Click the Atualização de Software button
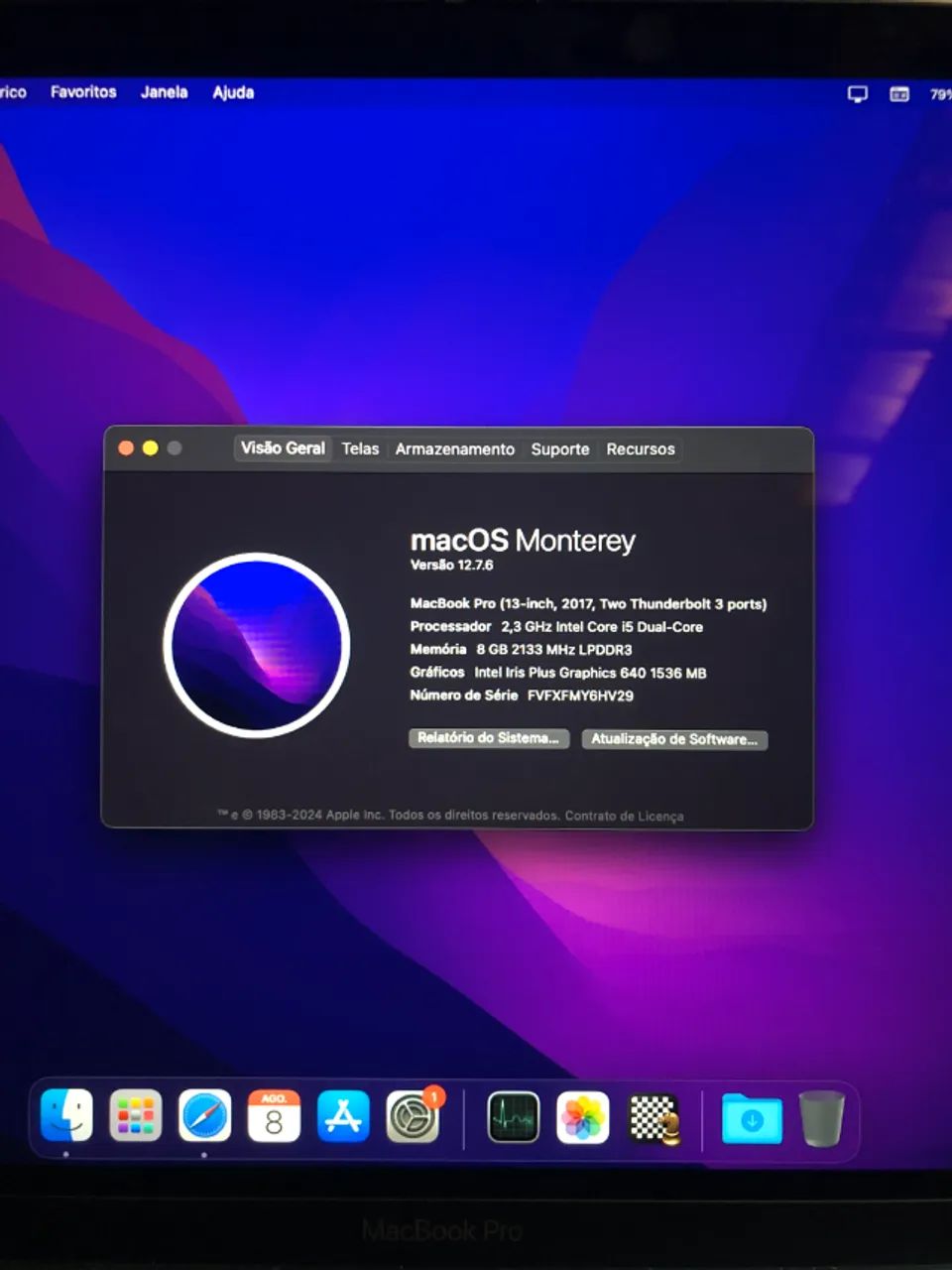This screenshot has width=952, height=1270. coord(674,739)
